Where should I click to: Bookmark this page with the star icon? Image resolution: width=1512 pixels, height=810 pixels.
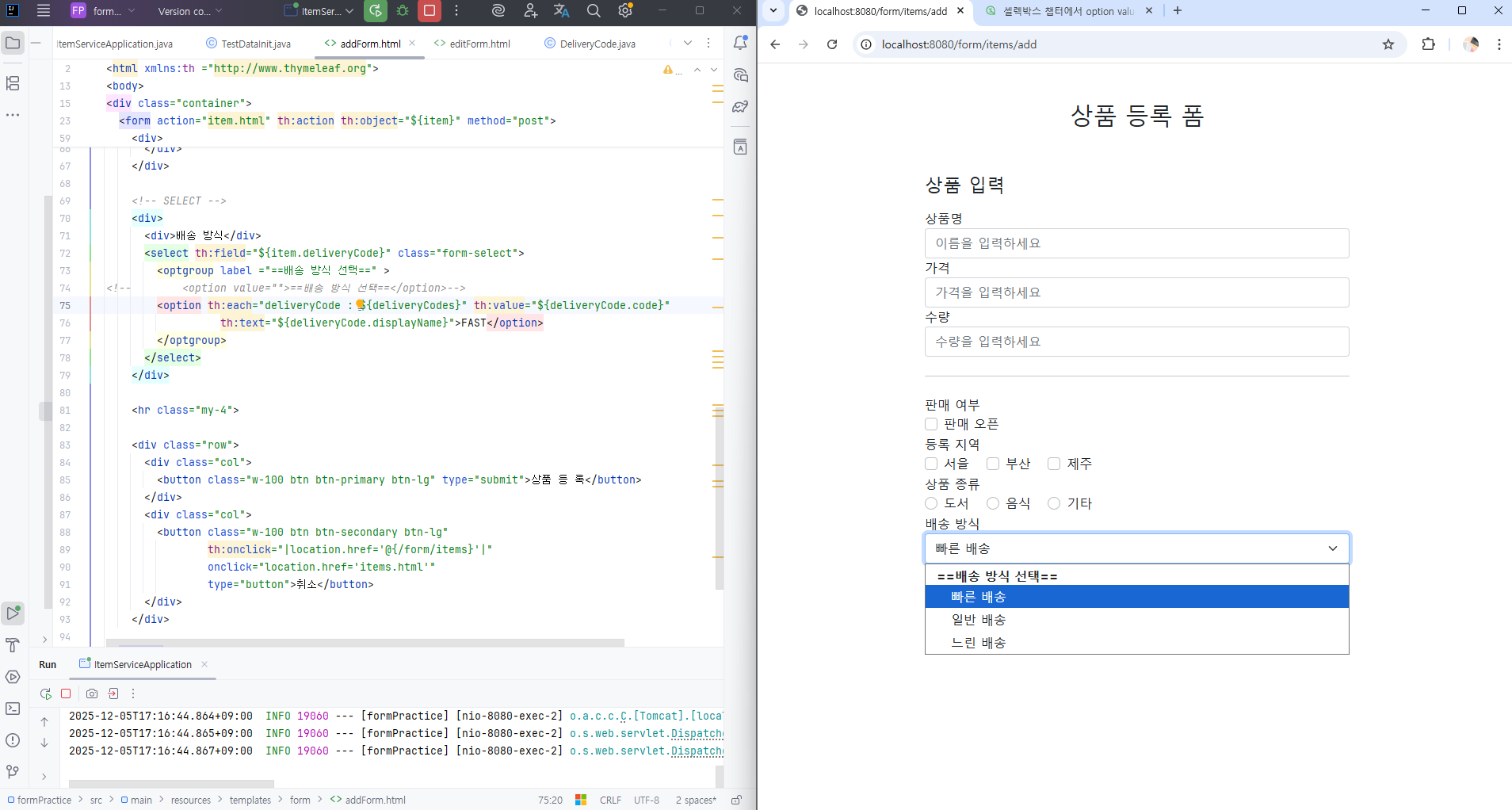(x=1388, y=44)
